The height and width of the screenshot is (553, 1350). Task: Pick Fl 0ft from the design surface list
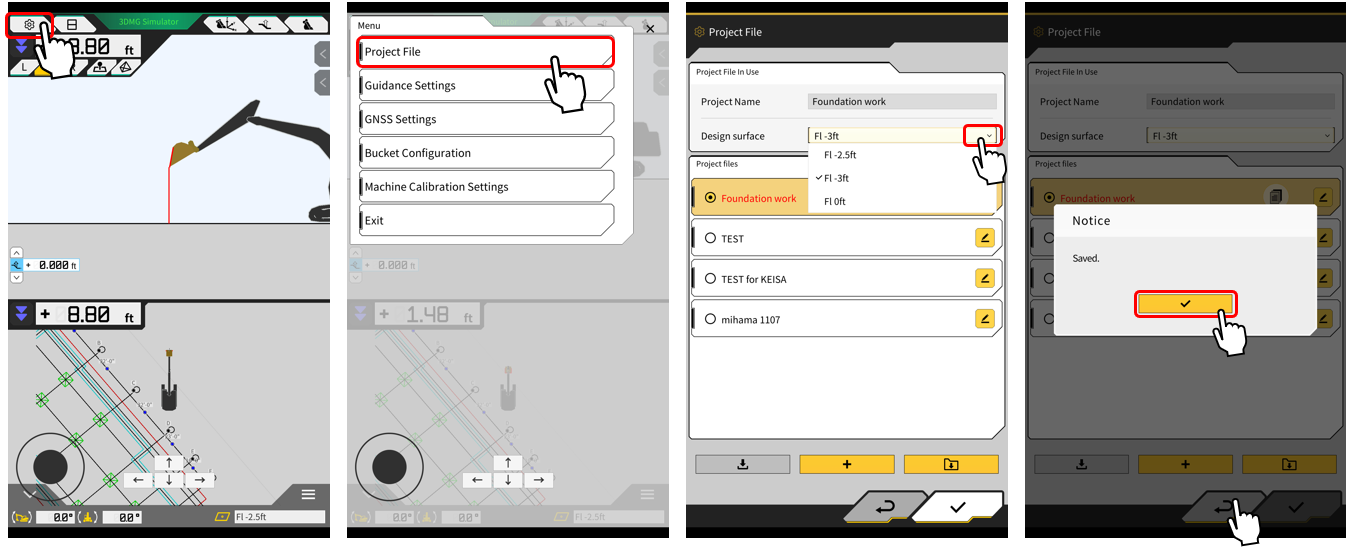point(835,201)
